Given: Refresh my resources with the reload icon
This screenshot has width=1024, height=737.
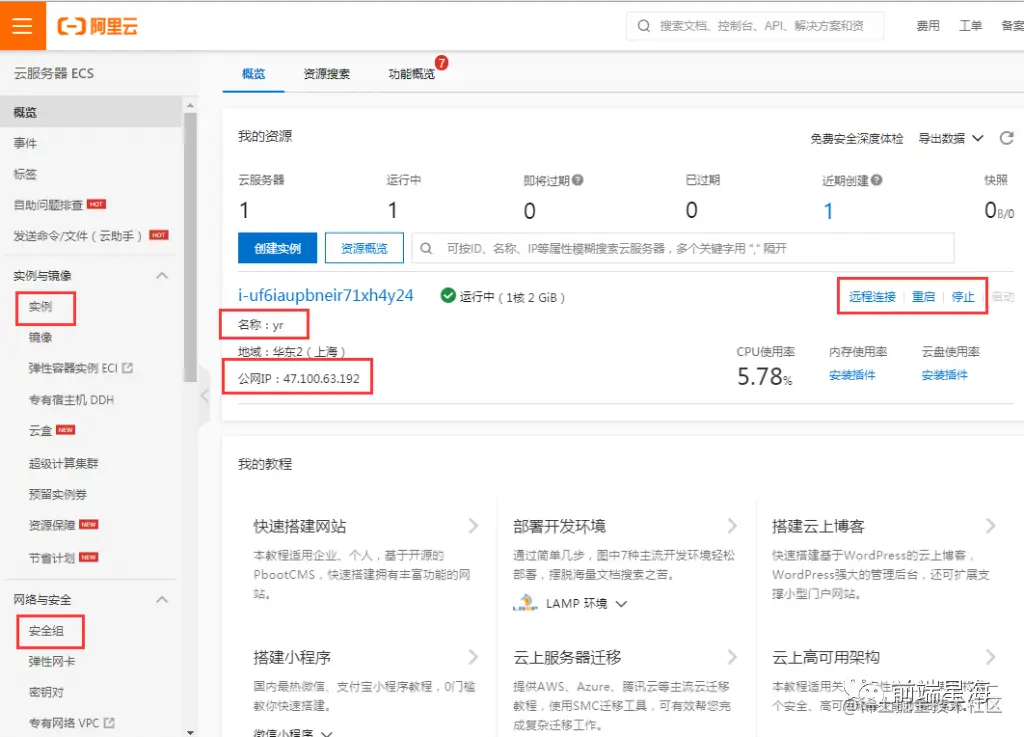Looking at the screenshot, I should coord(1006,138).
